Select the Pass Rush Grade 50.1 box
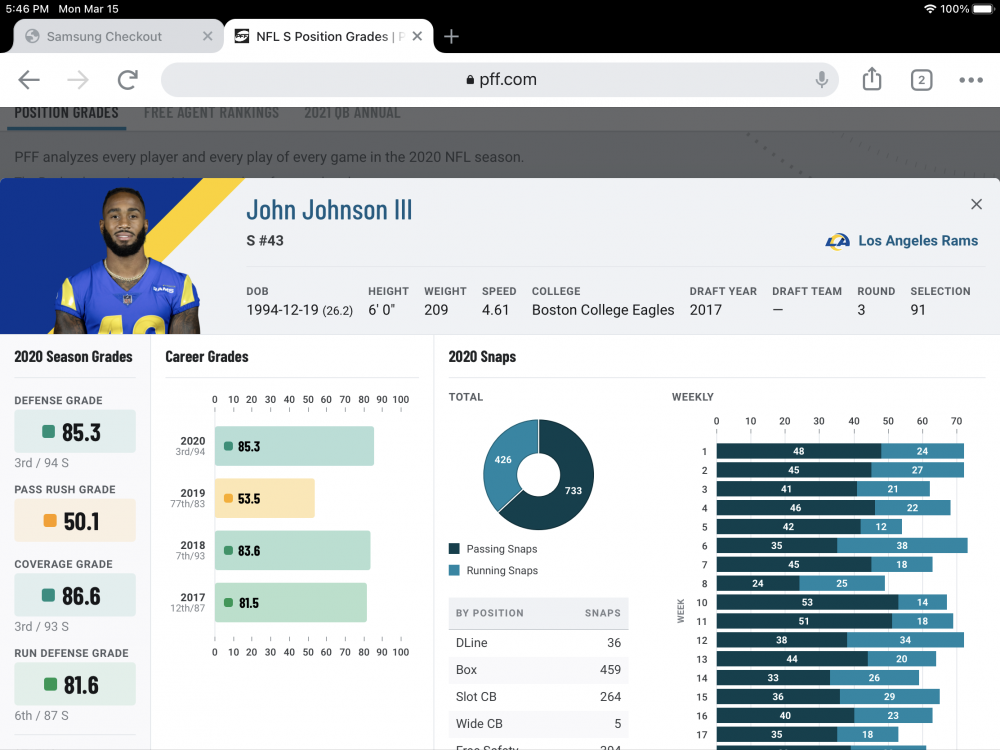The height and width of the screenshot is (750, 1000). (75, 521)
